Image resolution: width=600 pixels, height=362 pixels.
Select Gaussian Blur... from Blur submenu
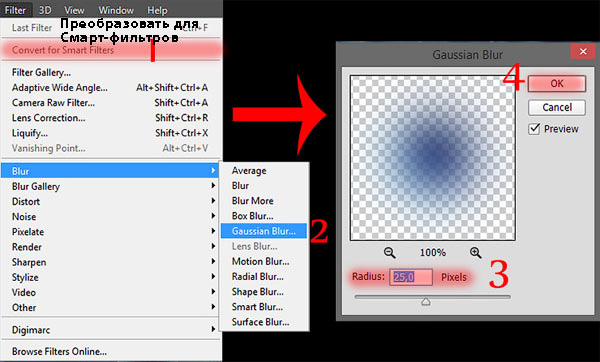pyautogui.click(x=264, y=231)
